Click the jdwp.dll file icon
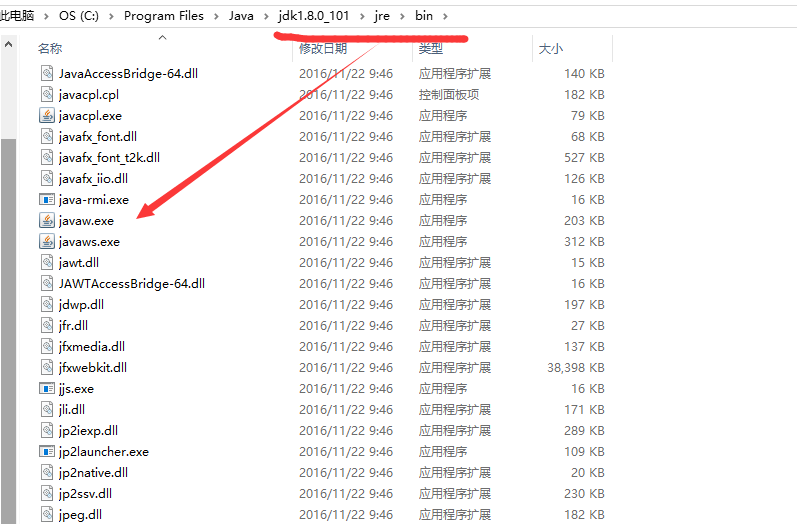Viewport: 797px width, 524px height. tap(47, 304)
